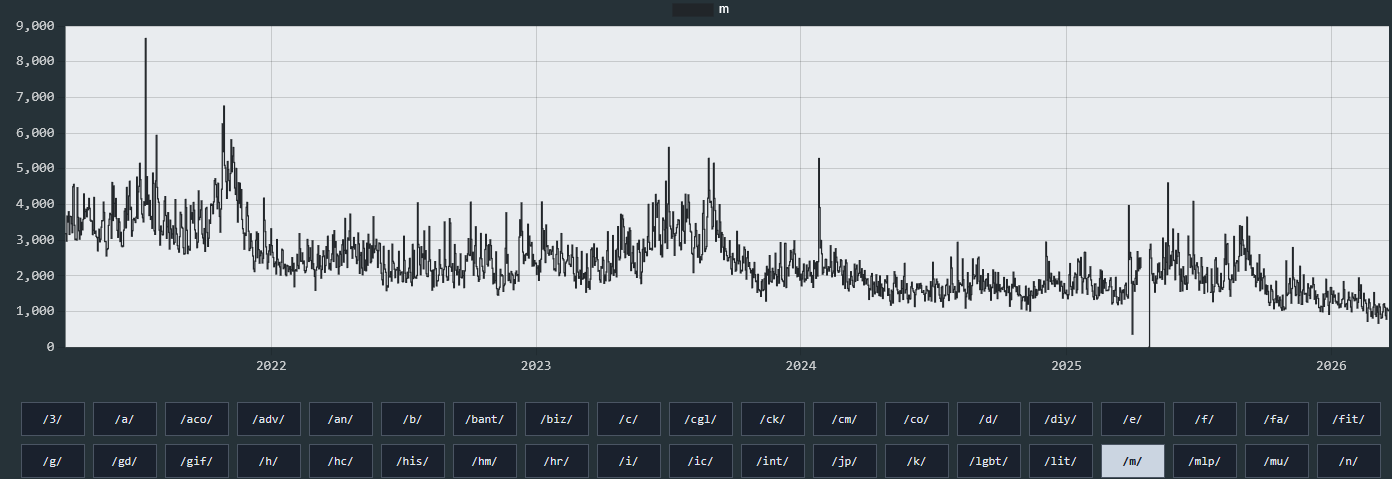The width and height of the screenshot is (1392, 479).
Task: Pick the /c/ board button
Action: (x=629, y=419)
